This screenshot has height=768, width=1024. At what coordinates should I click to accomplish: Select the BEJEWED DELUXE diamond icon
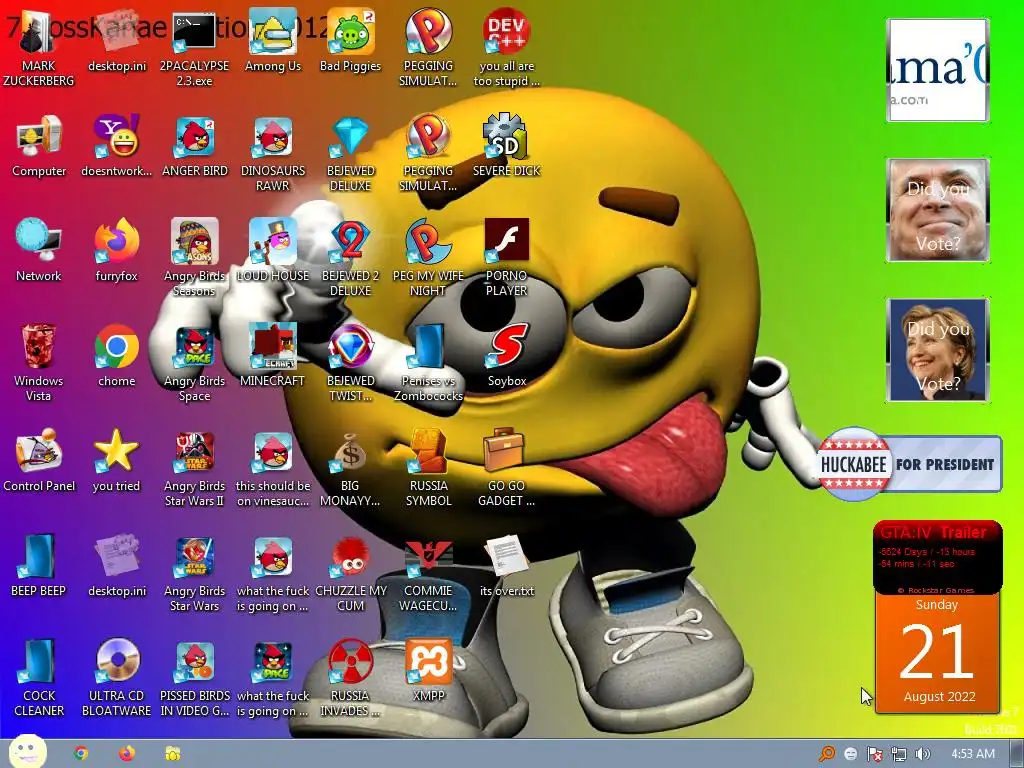[x=350, y=153]
